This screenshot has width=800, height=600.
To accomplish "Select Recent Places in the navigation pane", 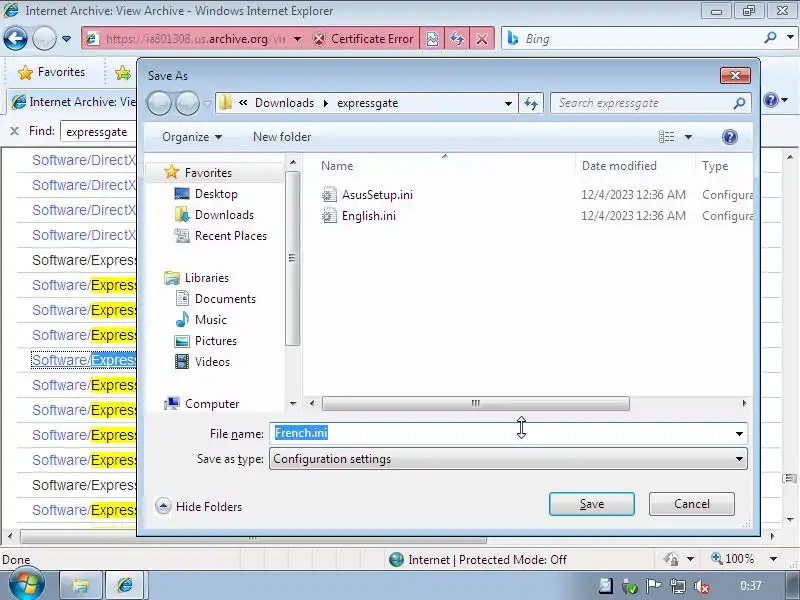I will click(231, 236).
